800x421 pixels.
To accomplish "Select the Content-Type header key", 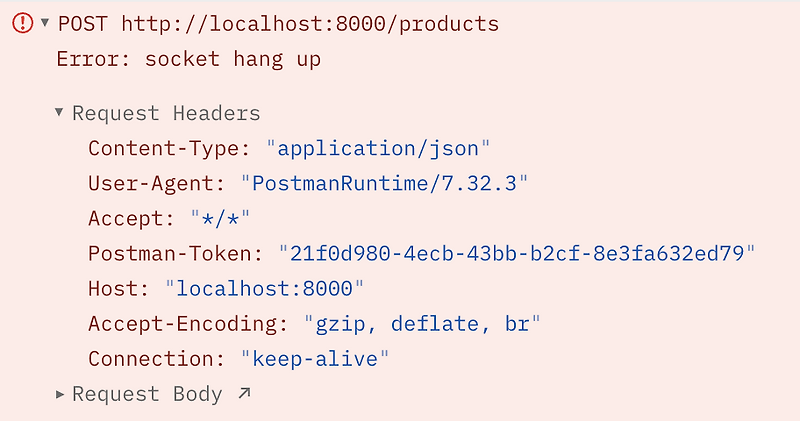I will click(x=169, y=148).
